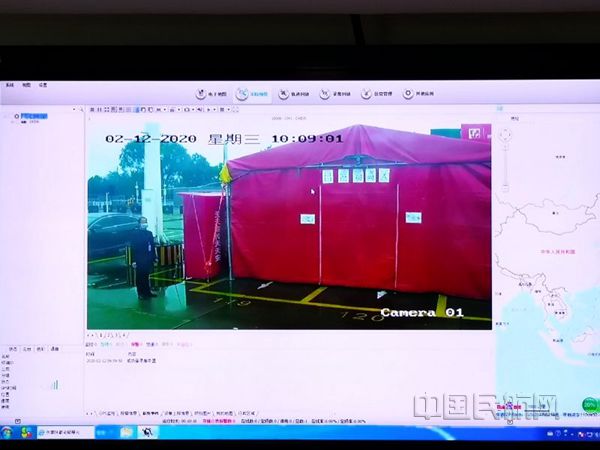Image resolution: width=600 pixels, height=450 pixels.
Task: Click the map pan compass control
Action: pos(505,132)
